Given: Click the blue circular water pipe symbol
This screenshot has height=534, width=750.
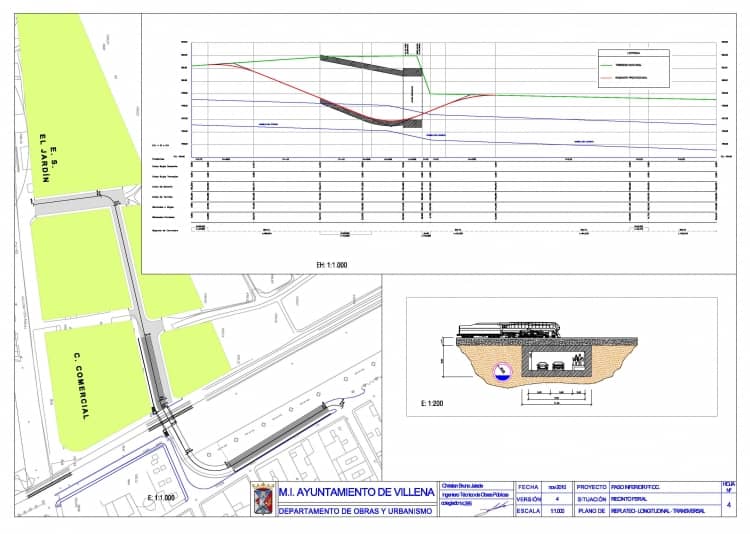Looking at the screenshot, I should [501, 372].
